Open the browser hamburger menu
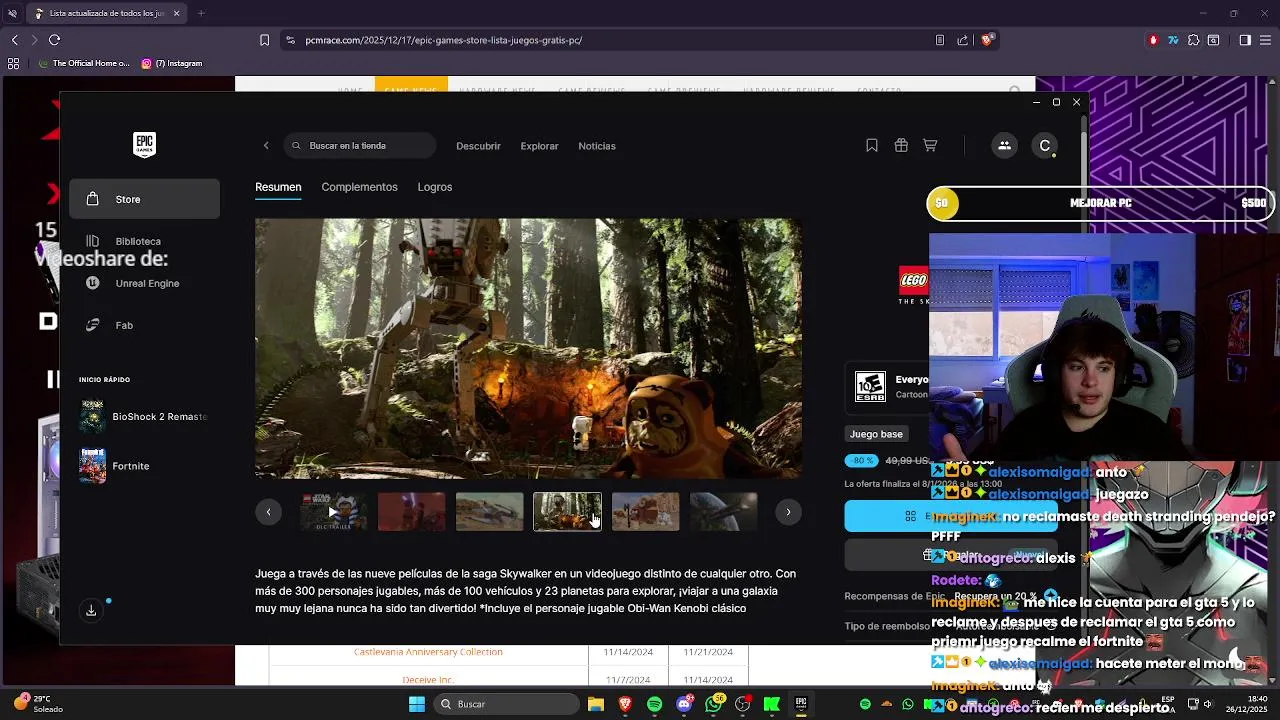The image size is (1280, 720). (1265, 40)
